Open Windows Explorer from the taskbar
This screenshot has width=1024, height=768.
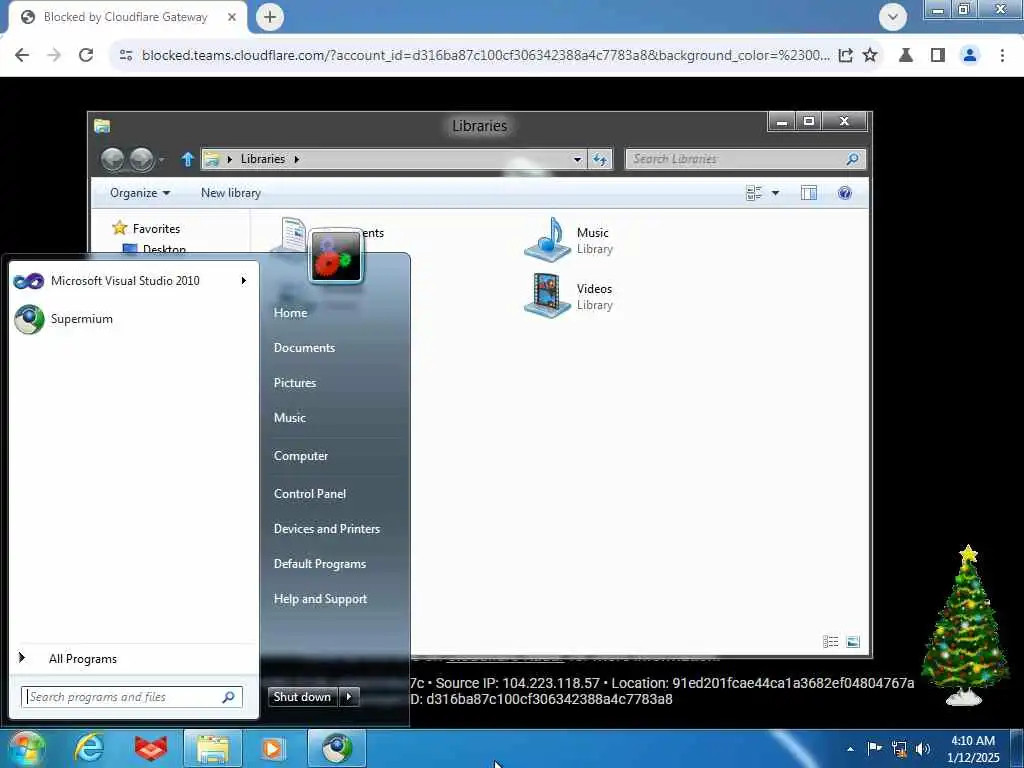212,748
